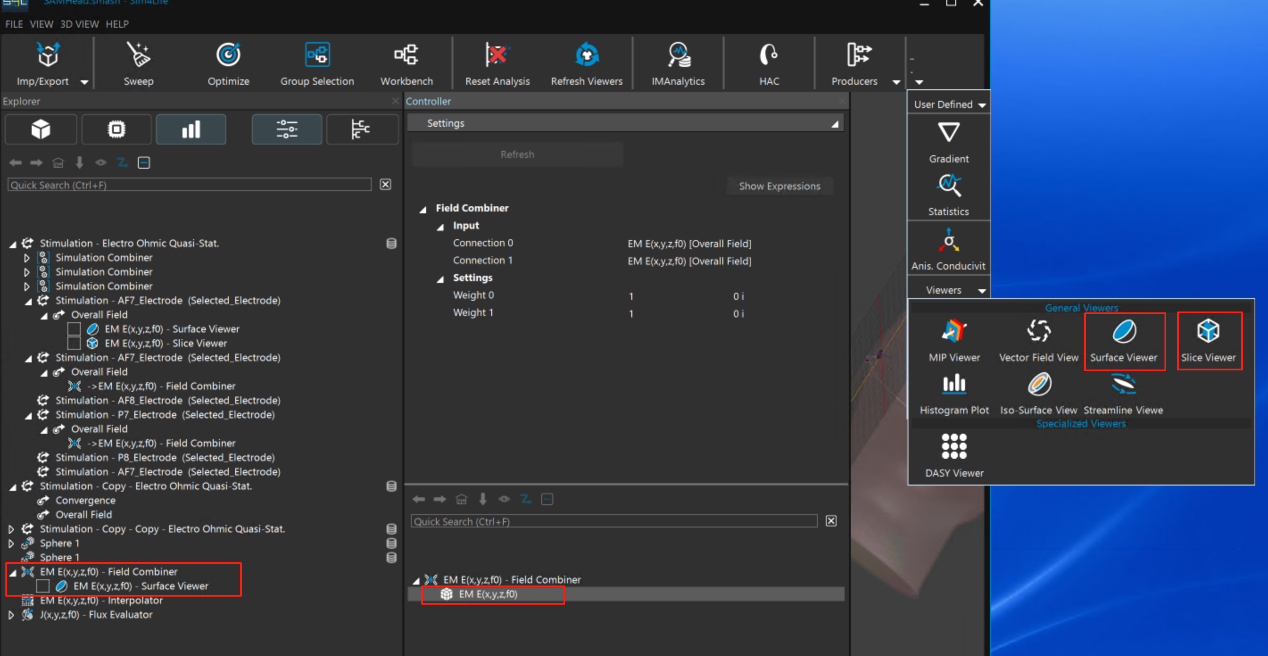Click the Show Expressions button
This screenshot has height=656, width=1268.
[779, 186]
